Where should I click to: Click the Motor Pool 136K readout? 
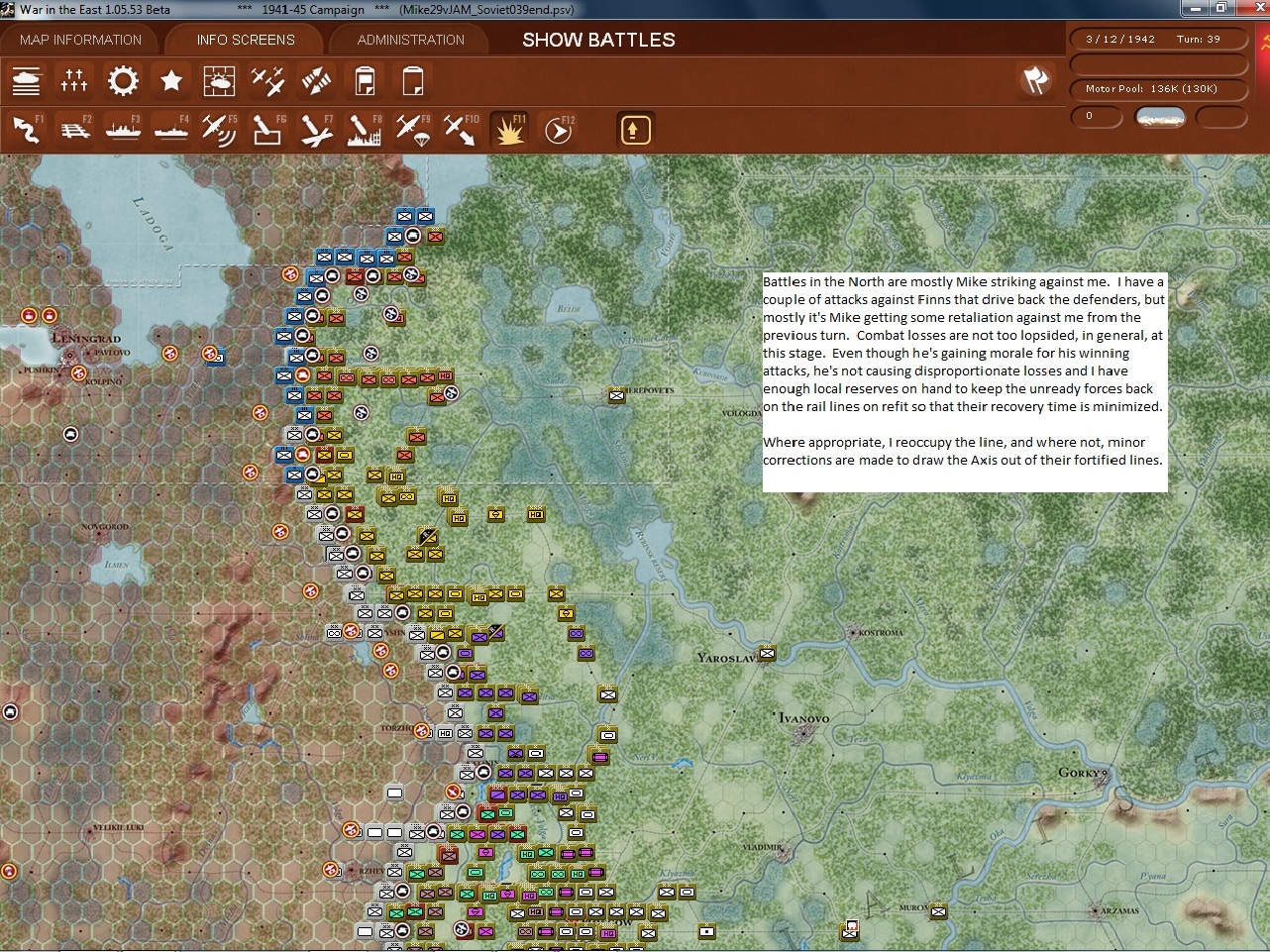1159,89
